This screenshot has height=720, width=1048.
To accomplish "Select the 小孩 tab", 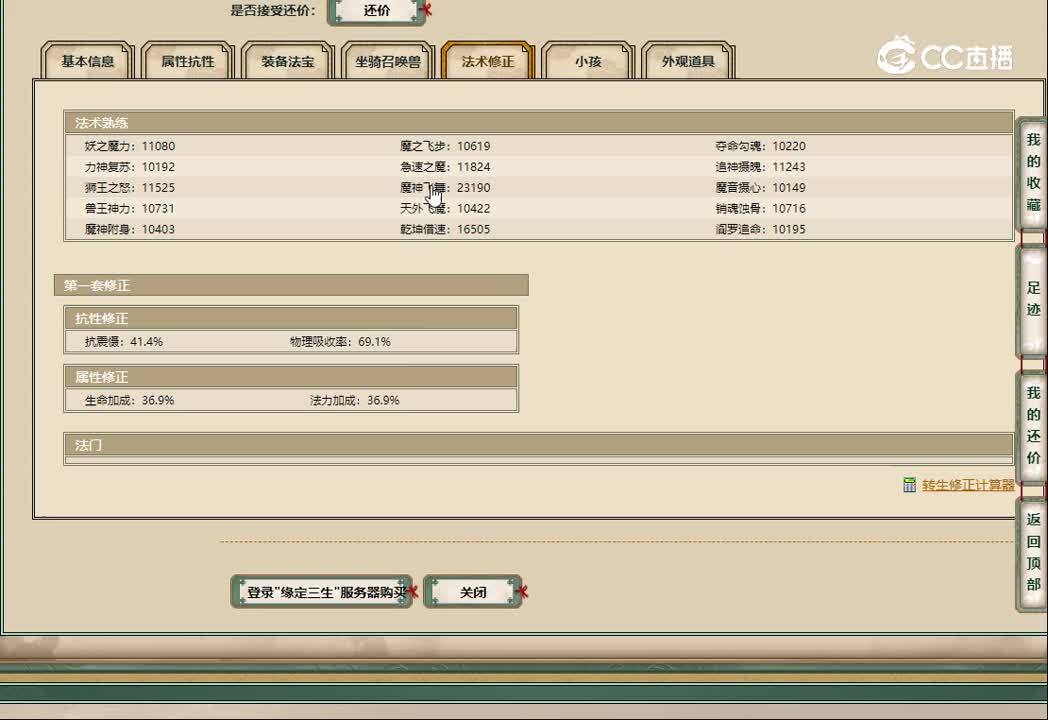I will click(586, 60).
